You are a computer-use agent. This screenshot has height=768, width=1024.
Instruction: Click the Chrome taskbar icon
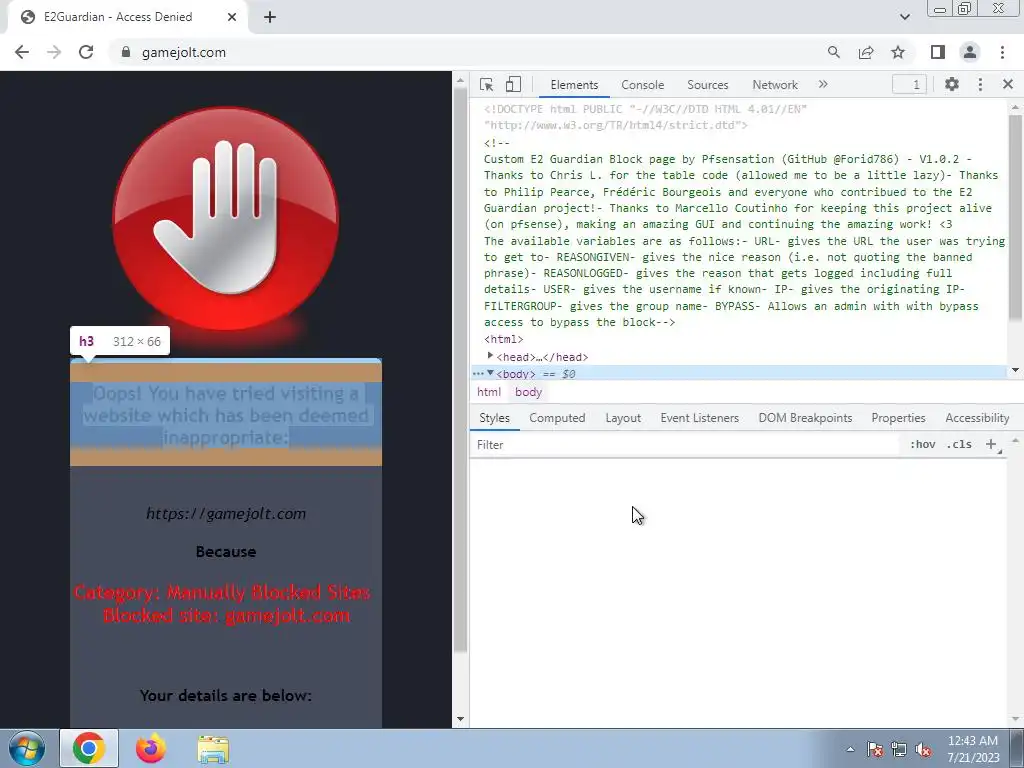(x=89, y=748)
